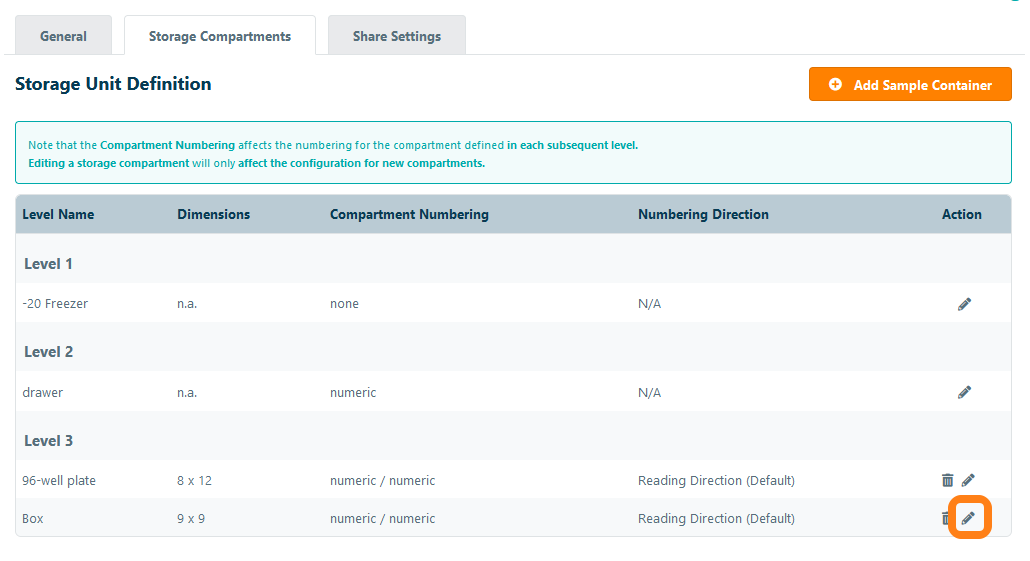
Task: Click the Level 3 group heading
Action: pos(48,441)
